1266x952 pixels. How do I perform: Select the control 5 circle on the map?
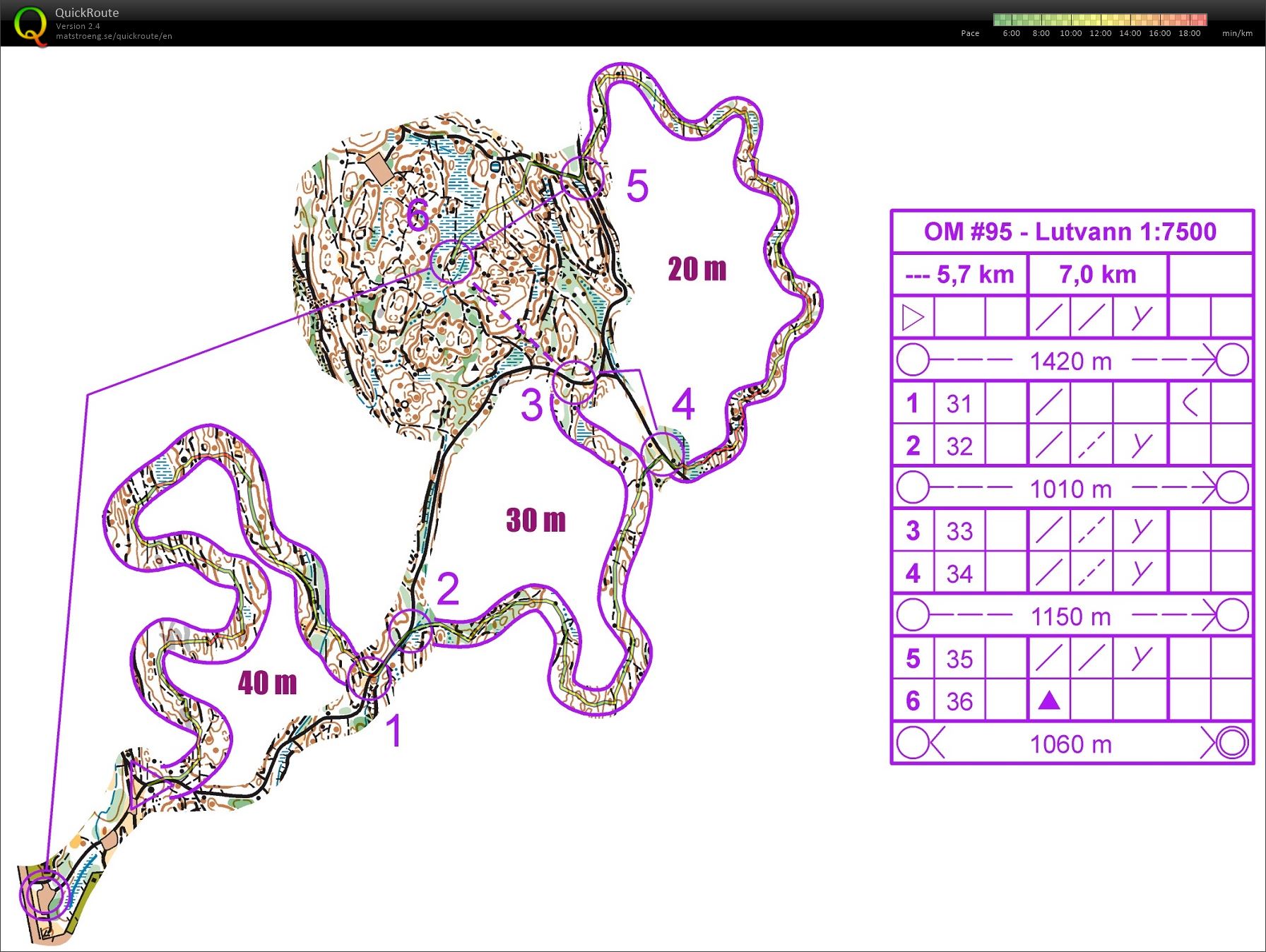[x=583, y=177]
